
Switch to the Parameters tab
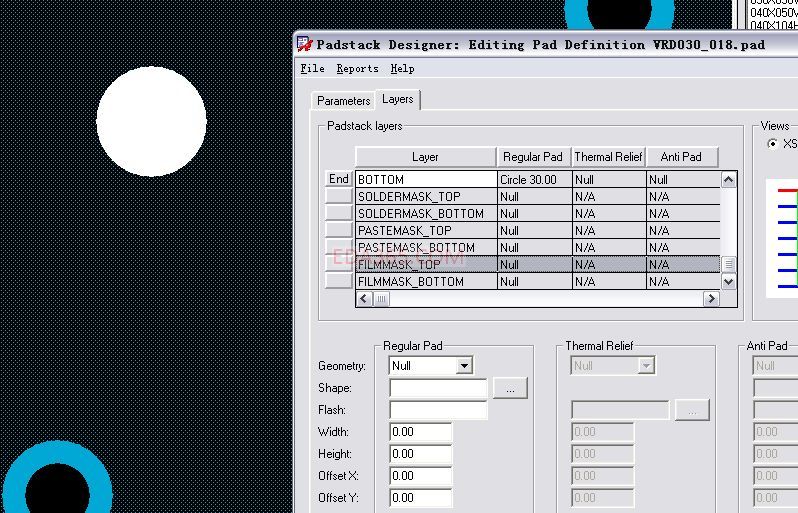[x=344, y=101]
